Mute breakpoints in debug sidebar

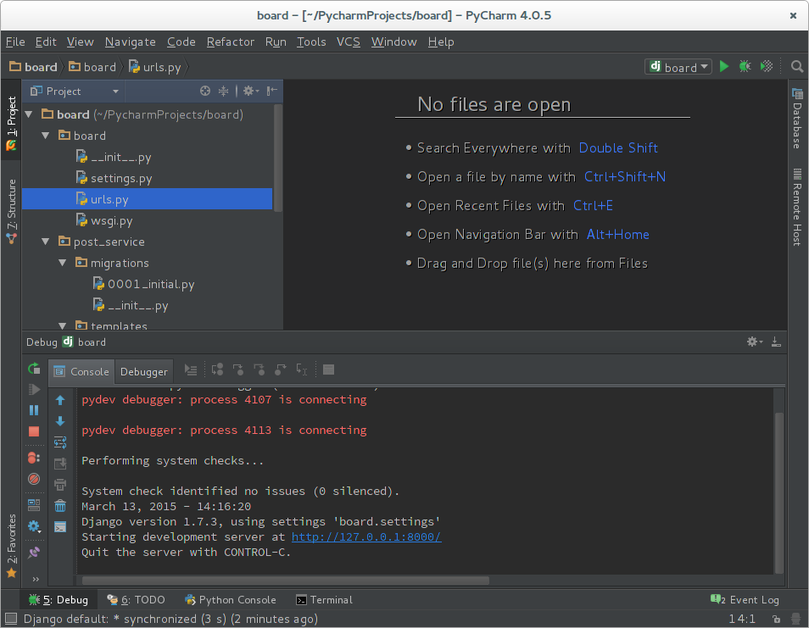[x=34, y=479]
